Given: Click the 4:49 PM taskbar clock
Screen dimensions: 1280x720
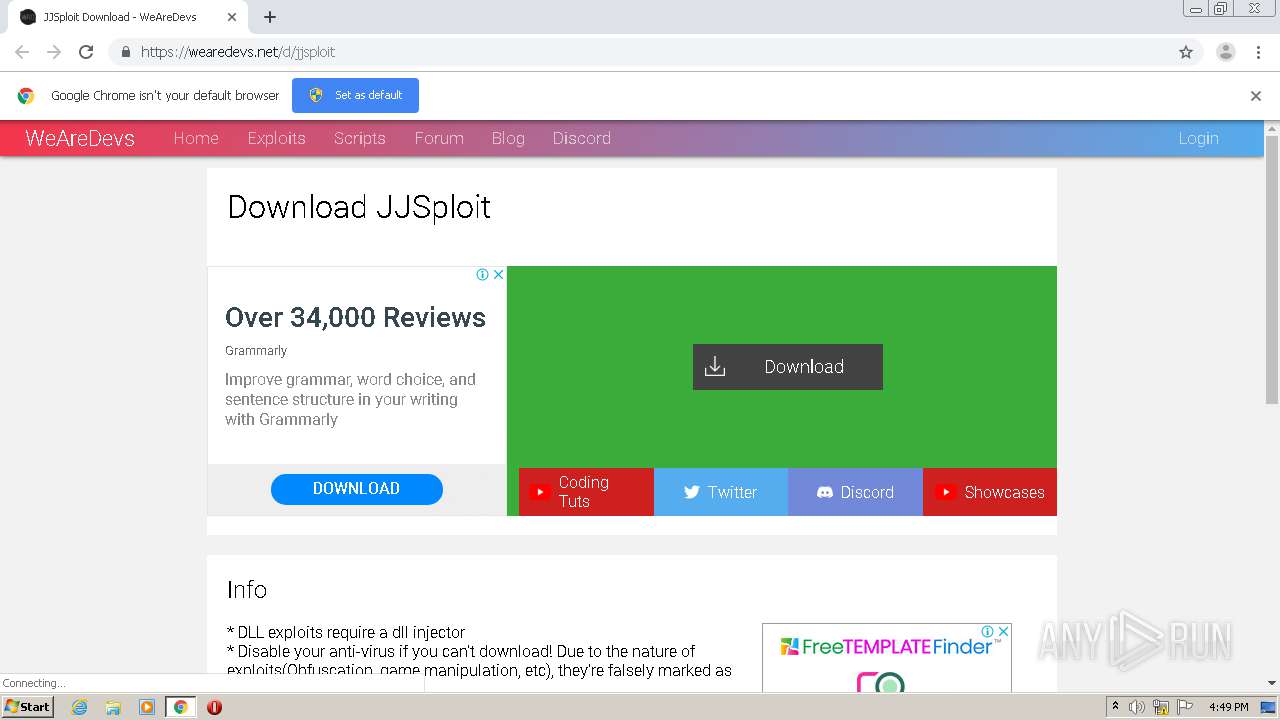Looking at the screenshot, I should [x=1229, y=707].
